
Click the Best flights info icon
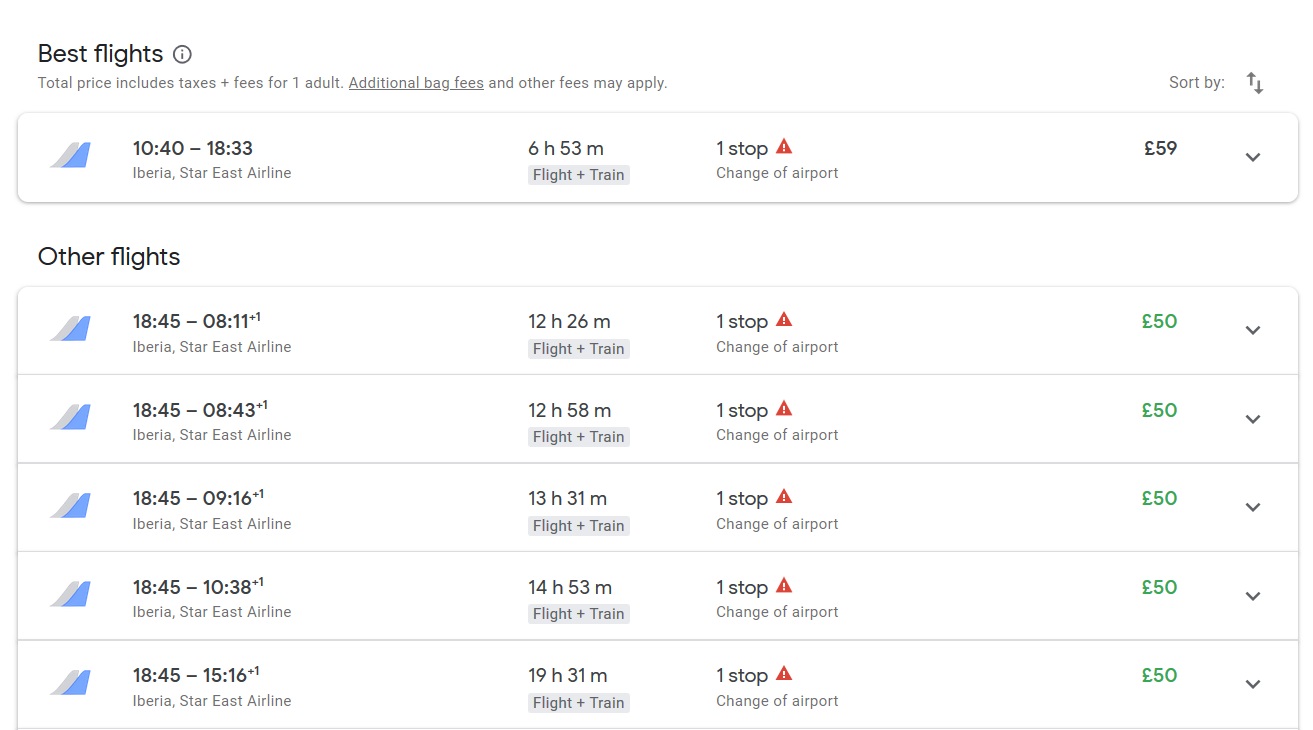(x=182, y=54)
